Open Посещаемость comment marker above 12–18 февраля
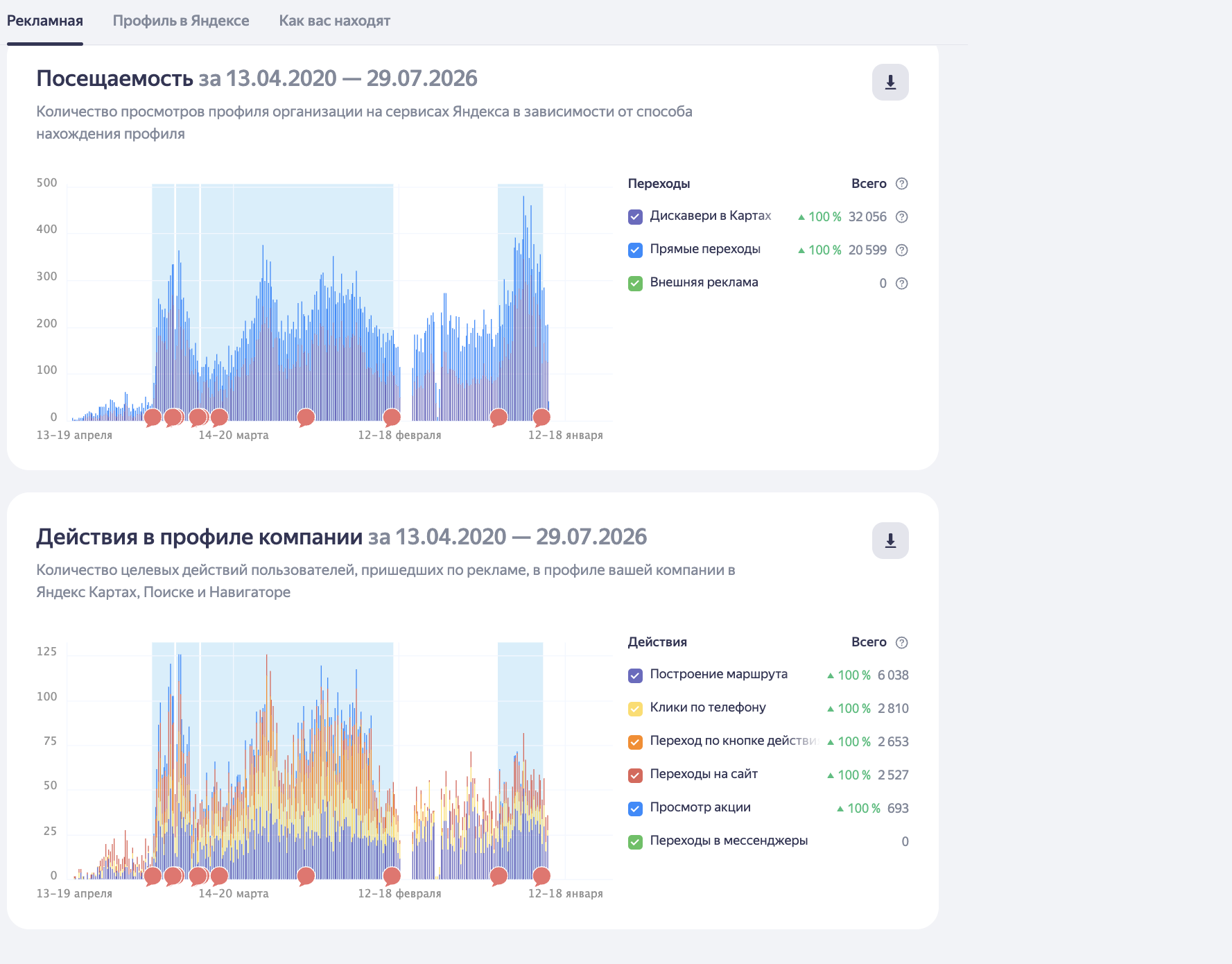 [x=392, y=418]
